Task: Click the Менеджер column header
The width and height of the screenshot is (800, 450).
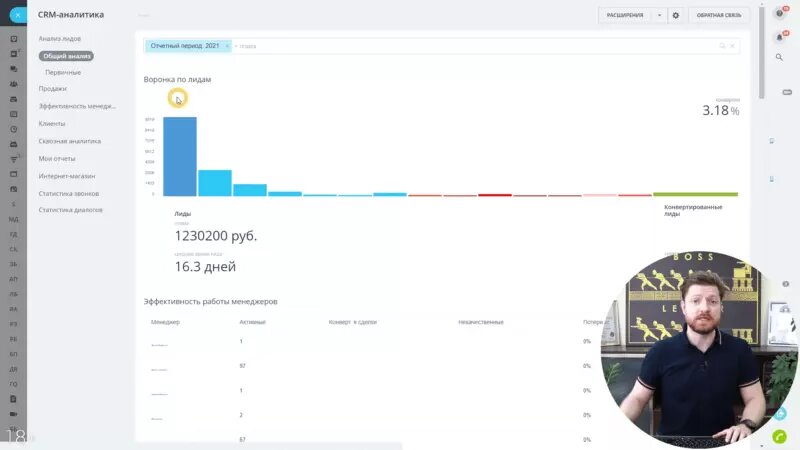Action: click(x=165, y=322)
